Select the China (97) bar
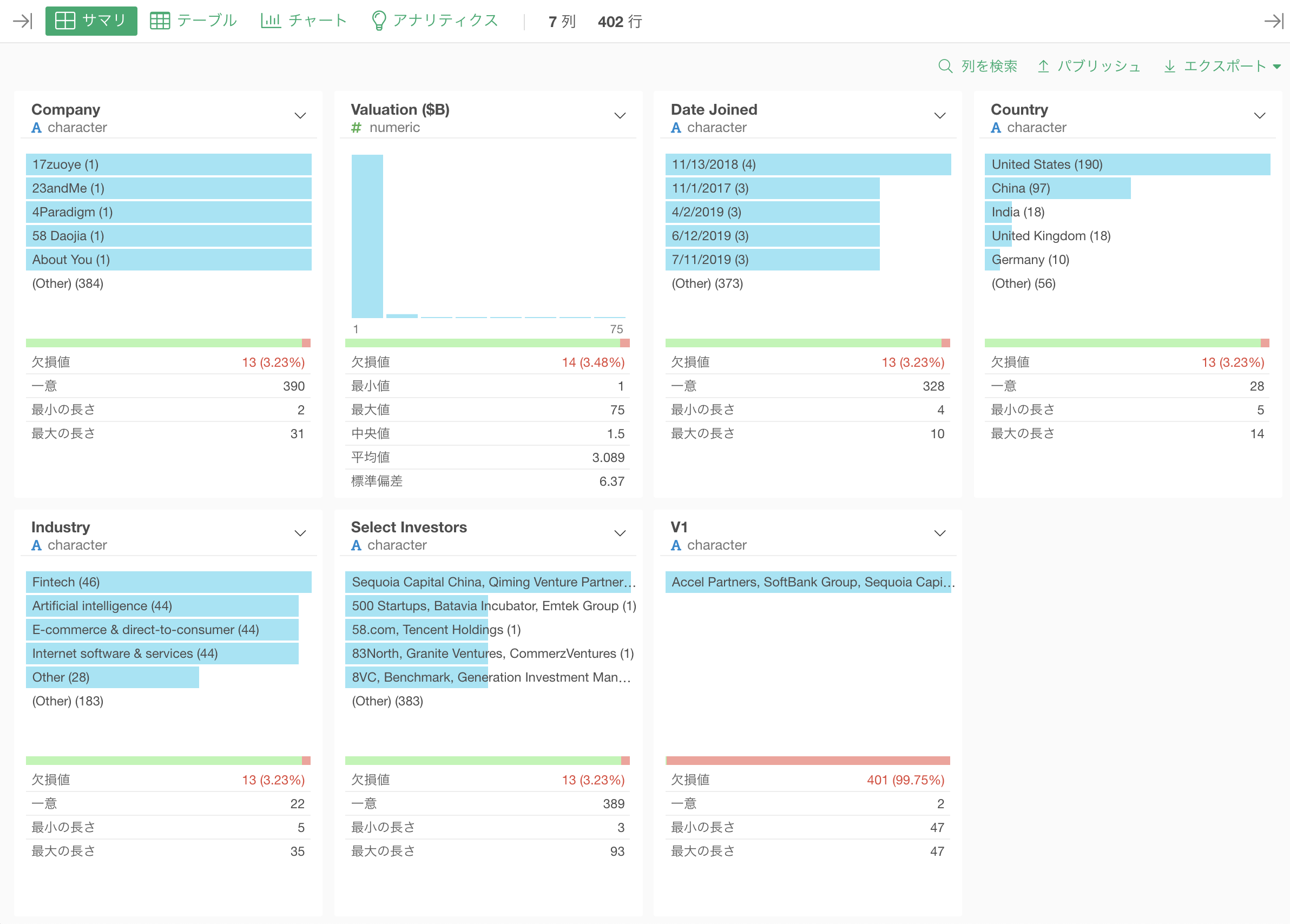The width and height of the screenshot is (1290, 924). tap(1058, 188)
